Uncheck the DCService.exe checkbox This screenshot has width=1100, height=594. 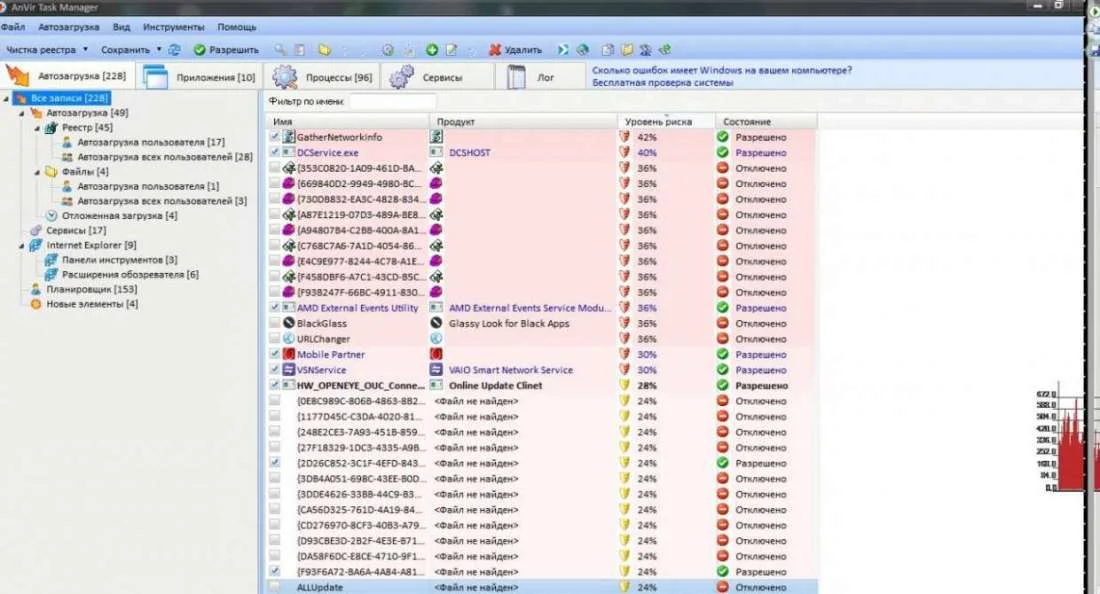pos(275,152)
